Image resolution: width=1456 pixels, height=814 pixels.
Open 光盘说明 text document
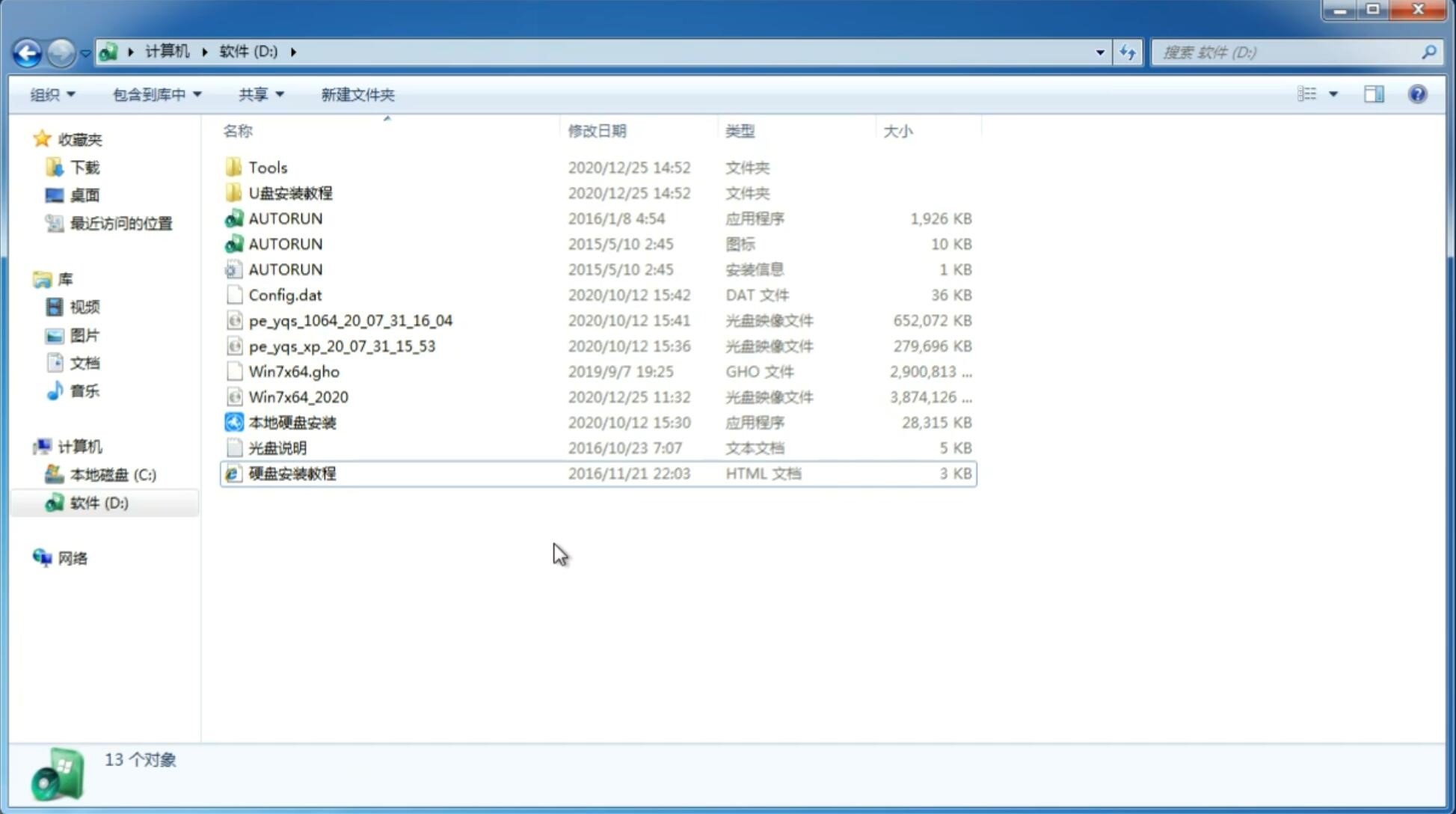pos(277,448)
